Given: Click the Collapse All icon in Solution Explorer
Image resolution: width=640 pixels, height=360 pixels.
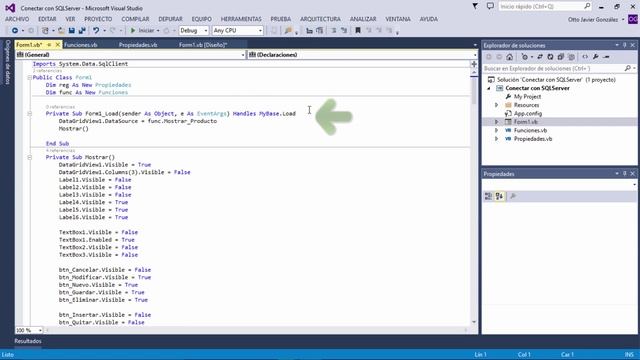Looking at the screenshot, I should 560,57.
